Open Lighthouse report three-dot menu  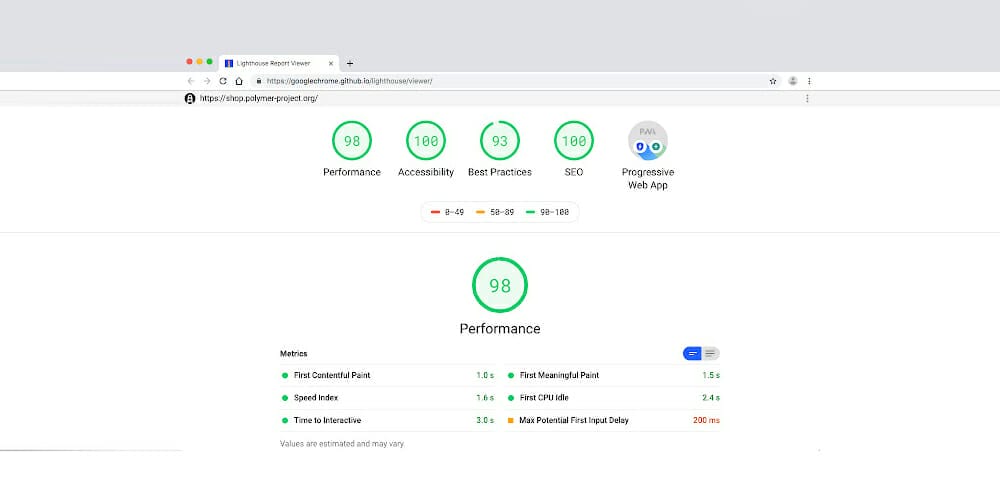[x=807, y=98]
